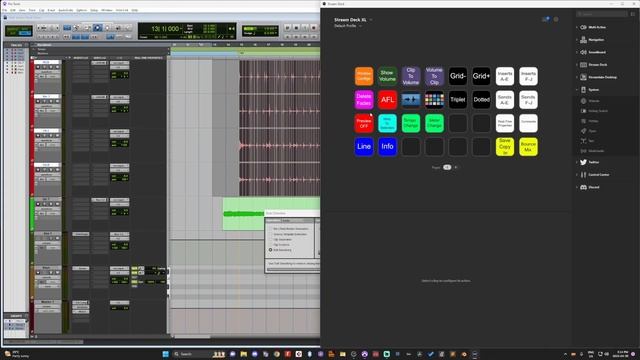Open the Setup menu in Pro Tools
This screenshot has height=360, width=640.
(x=94, y=10)
